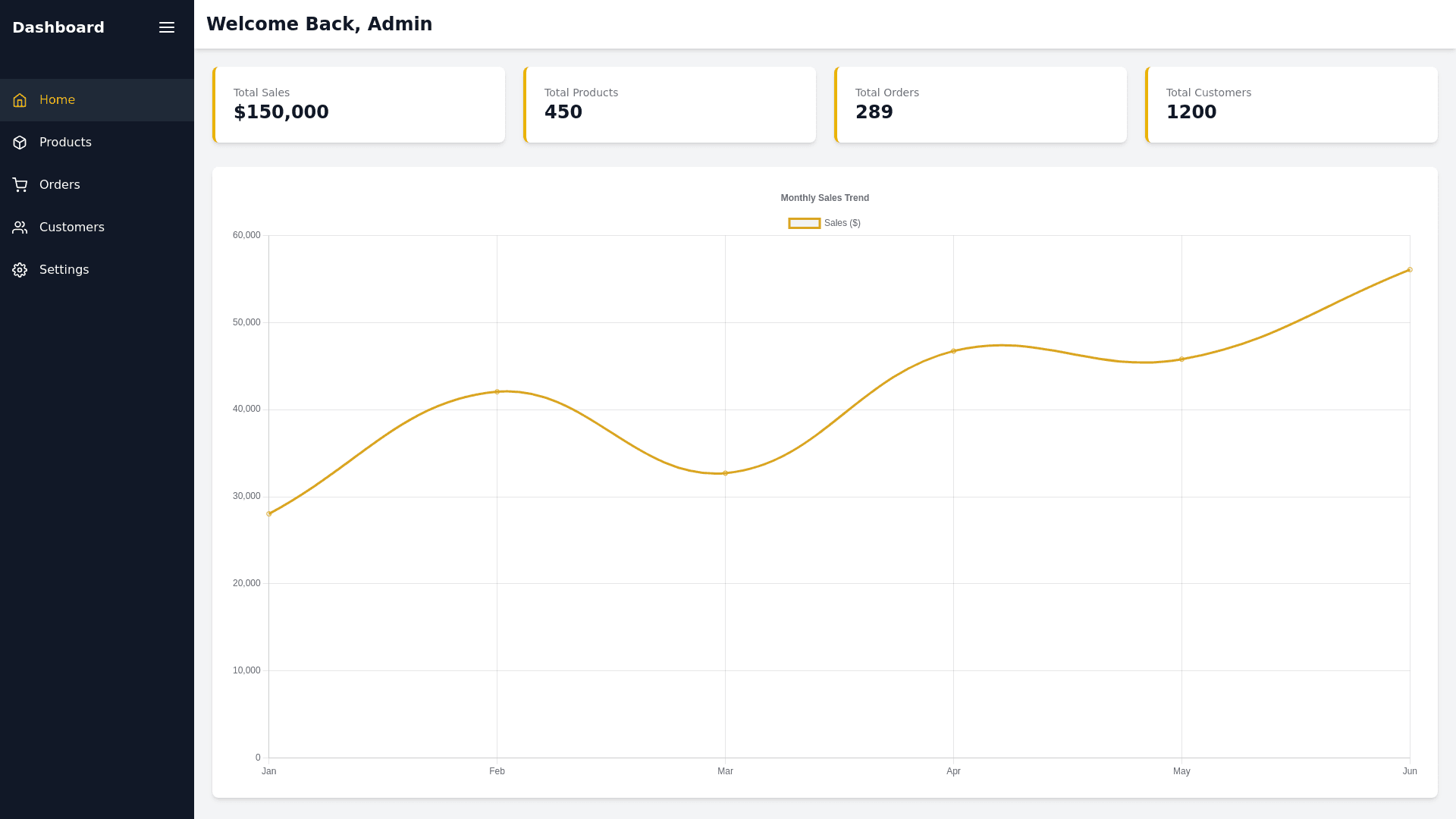Viewport: 1456px width, 819px height.
Task: Select Settings menu label
Action: point(64,270)
